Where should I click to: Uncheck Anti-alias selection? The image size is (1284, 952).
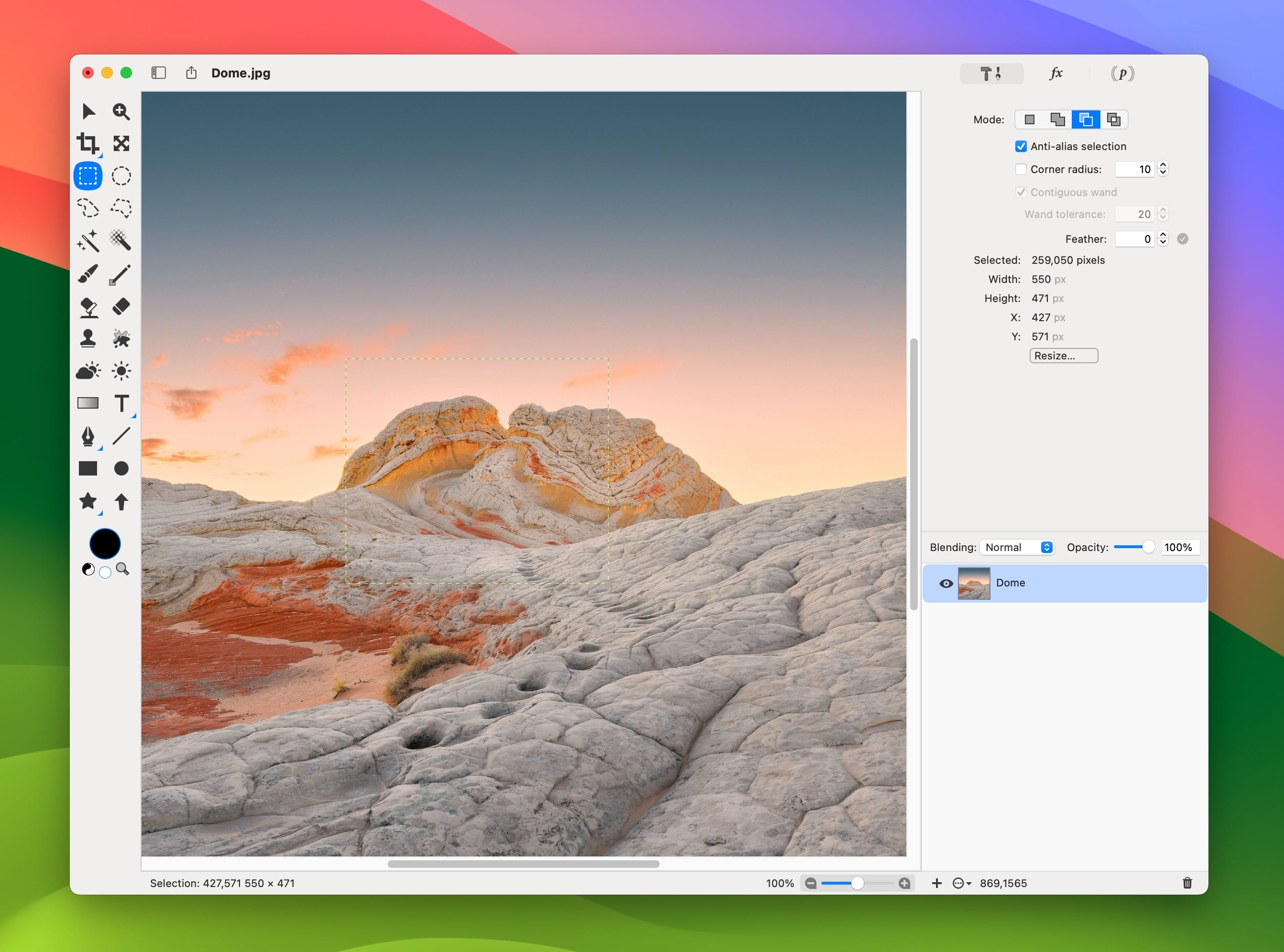tap(1021, 146)
